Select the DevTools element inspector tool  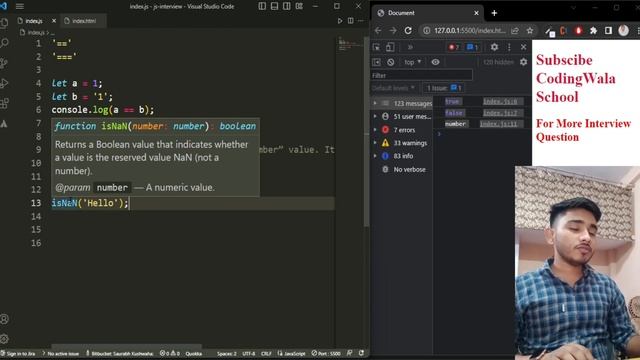376,47
